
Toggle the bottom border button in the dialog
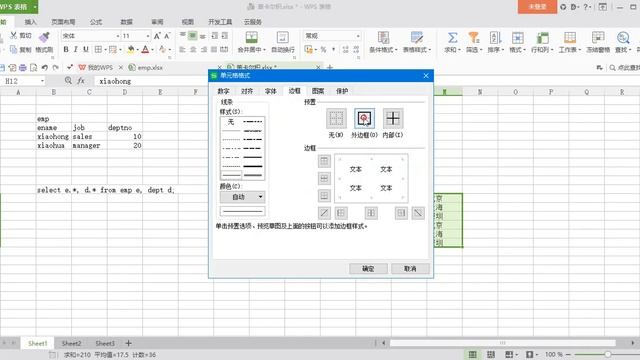[324, 196]
